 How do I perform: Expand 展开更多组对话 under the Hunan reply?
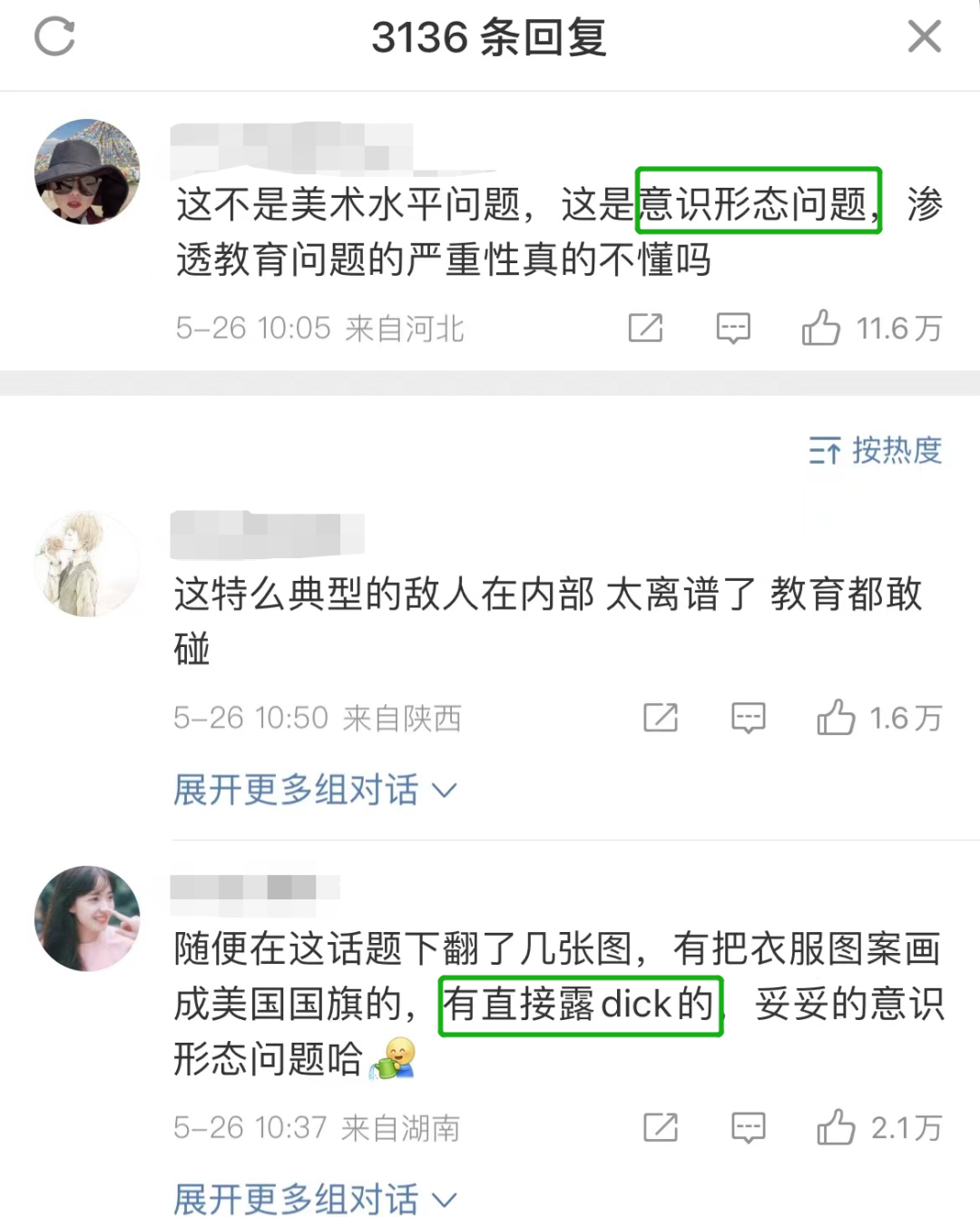tap(315, 1198)
